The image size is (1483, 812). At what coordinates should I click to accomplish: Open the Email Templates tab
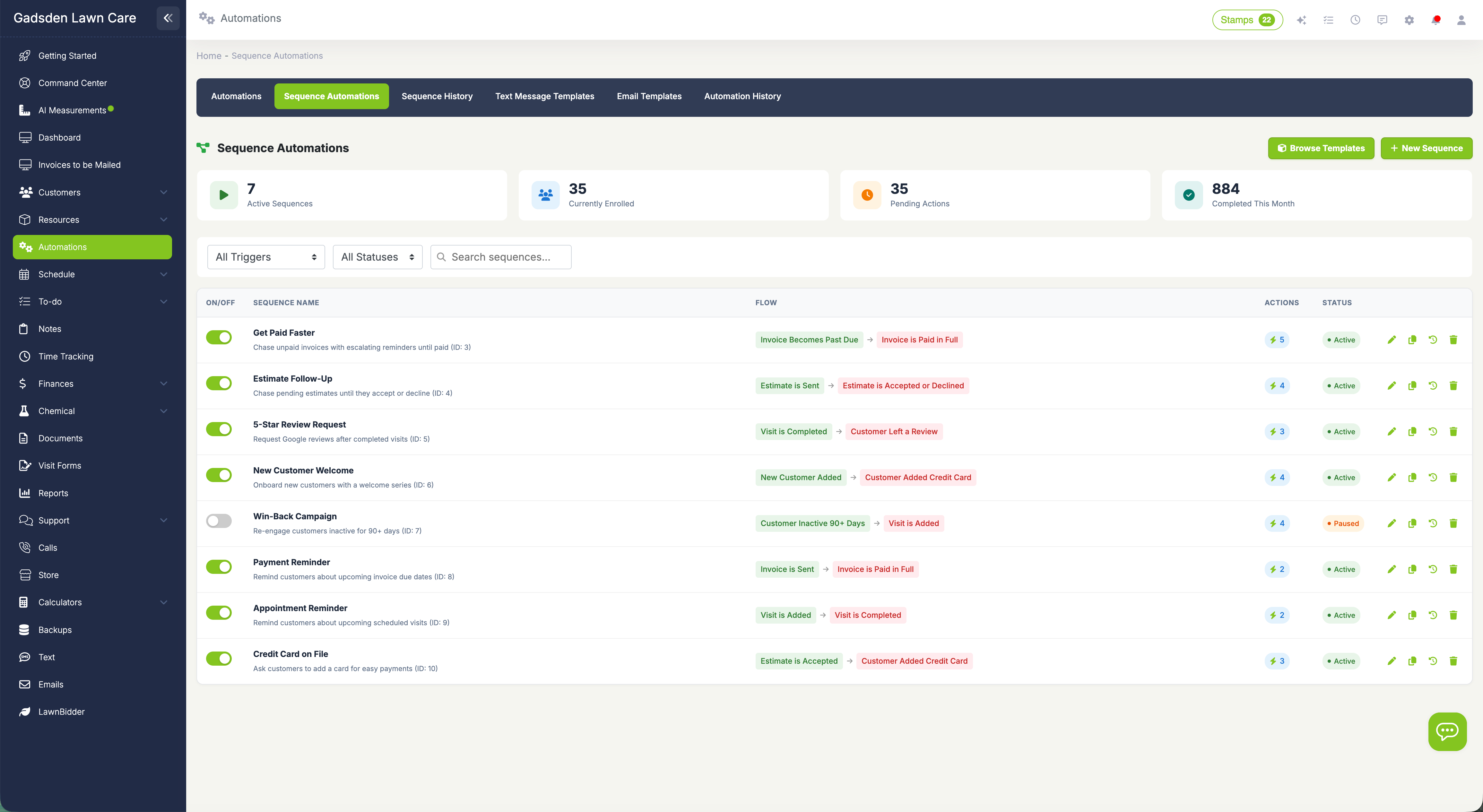649,96
